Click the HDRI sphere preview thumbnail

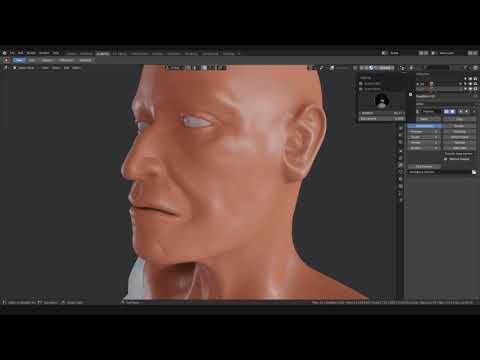click(382, 101)
